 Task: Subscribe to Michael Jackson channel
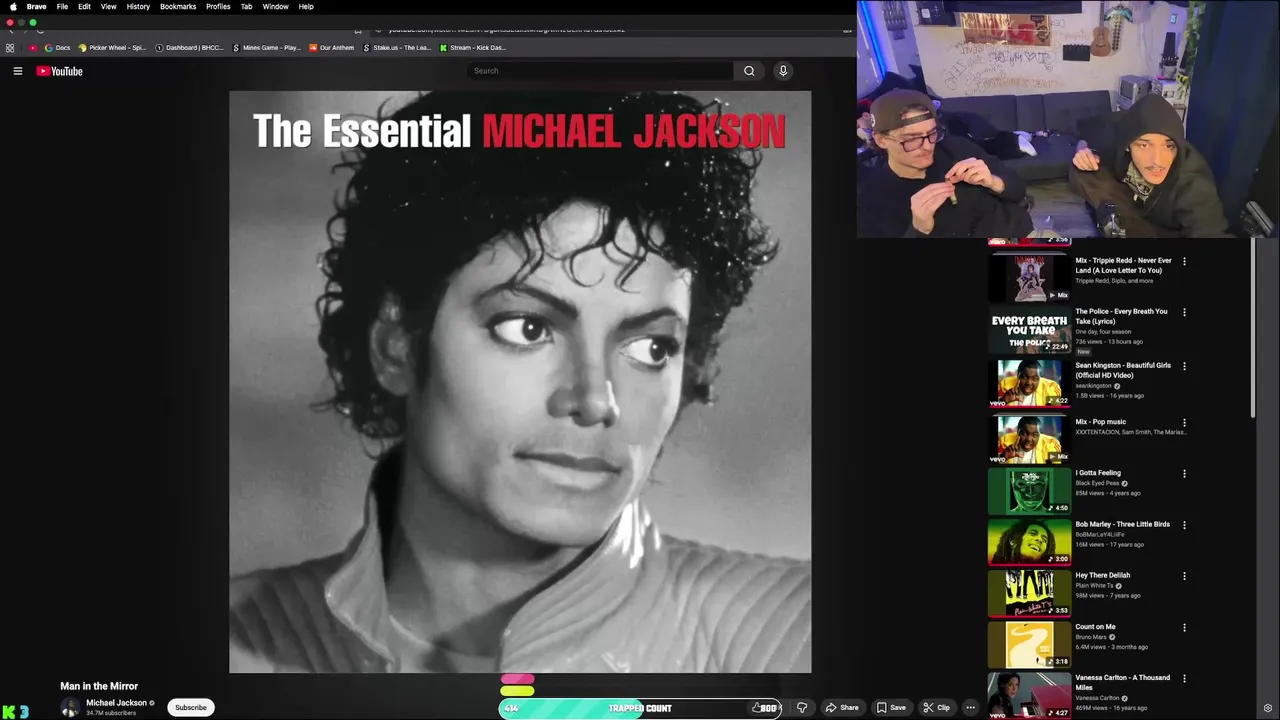190,707
